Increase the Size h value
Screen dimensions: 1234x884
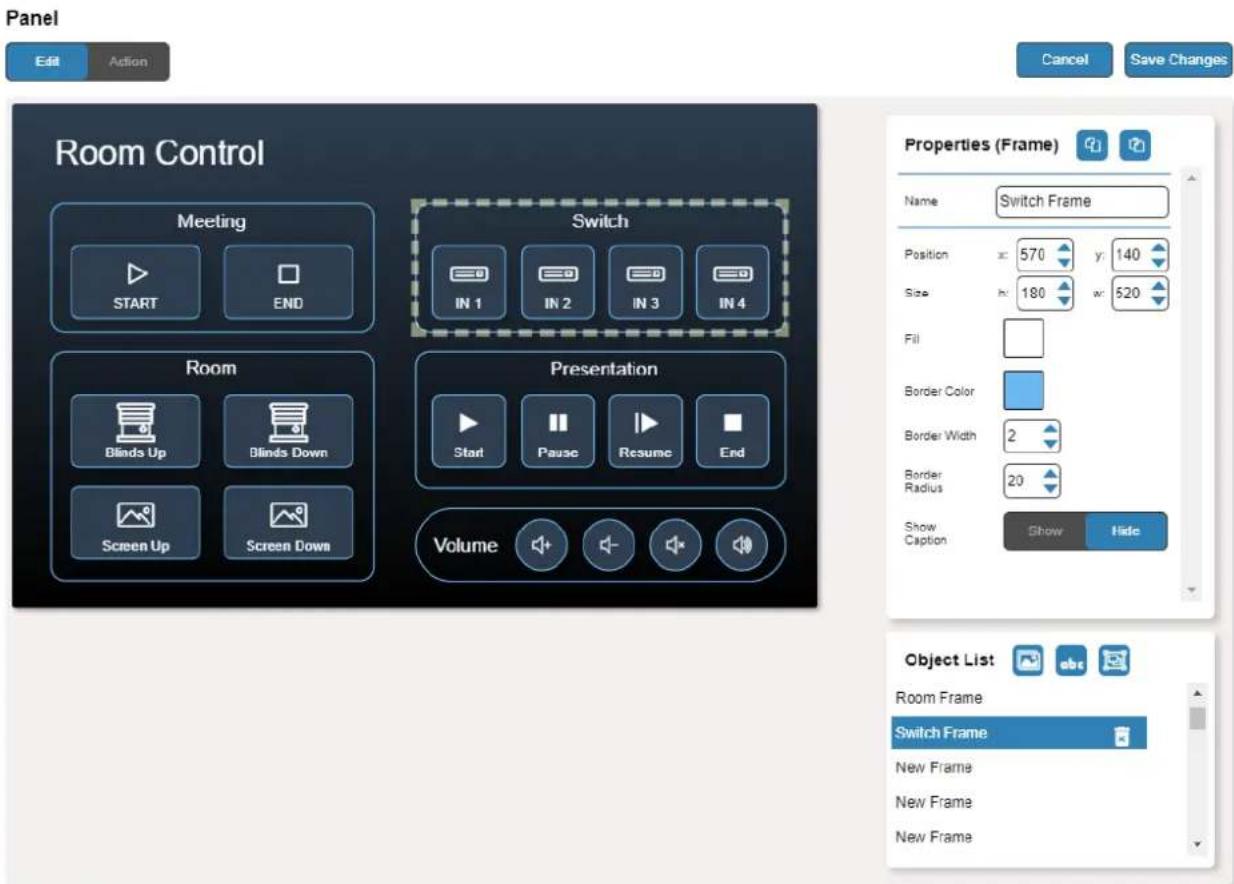tap(1064, 285)
